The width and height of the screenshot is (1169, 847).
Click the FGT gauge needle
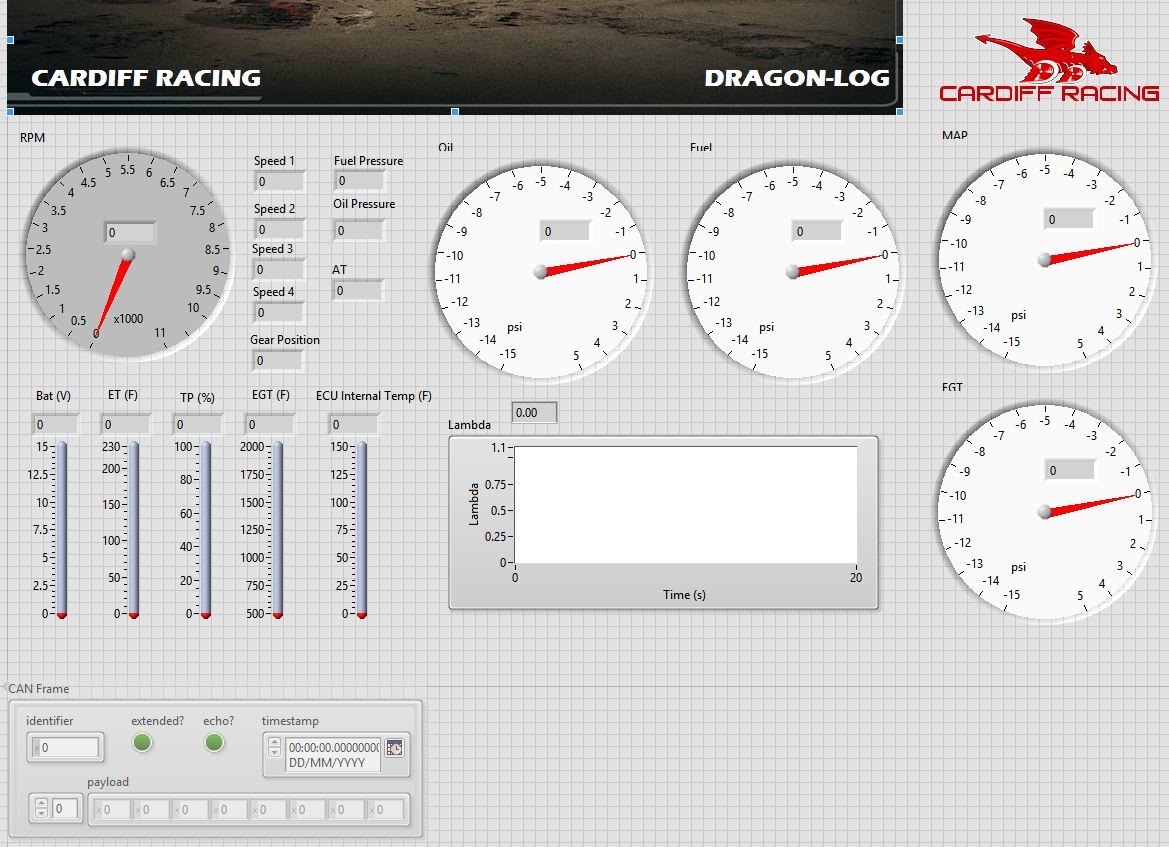click(1088, 503)
